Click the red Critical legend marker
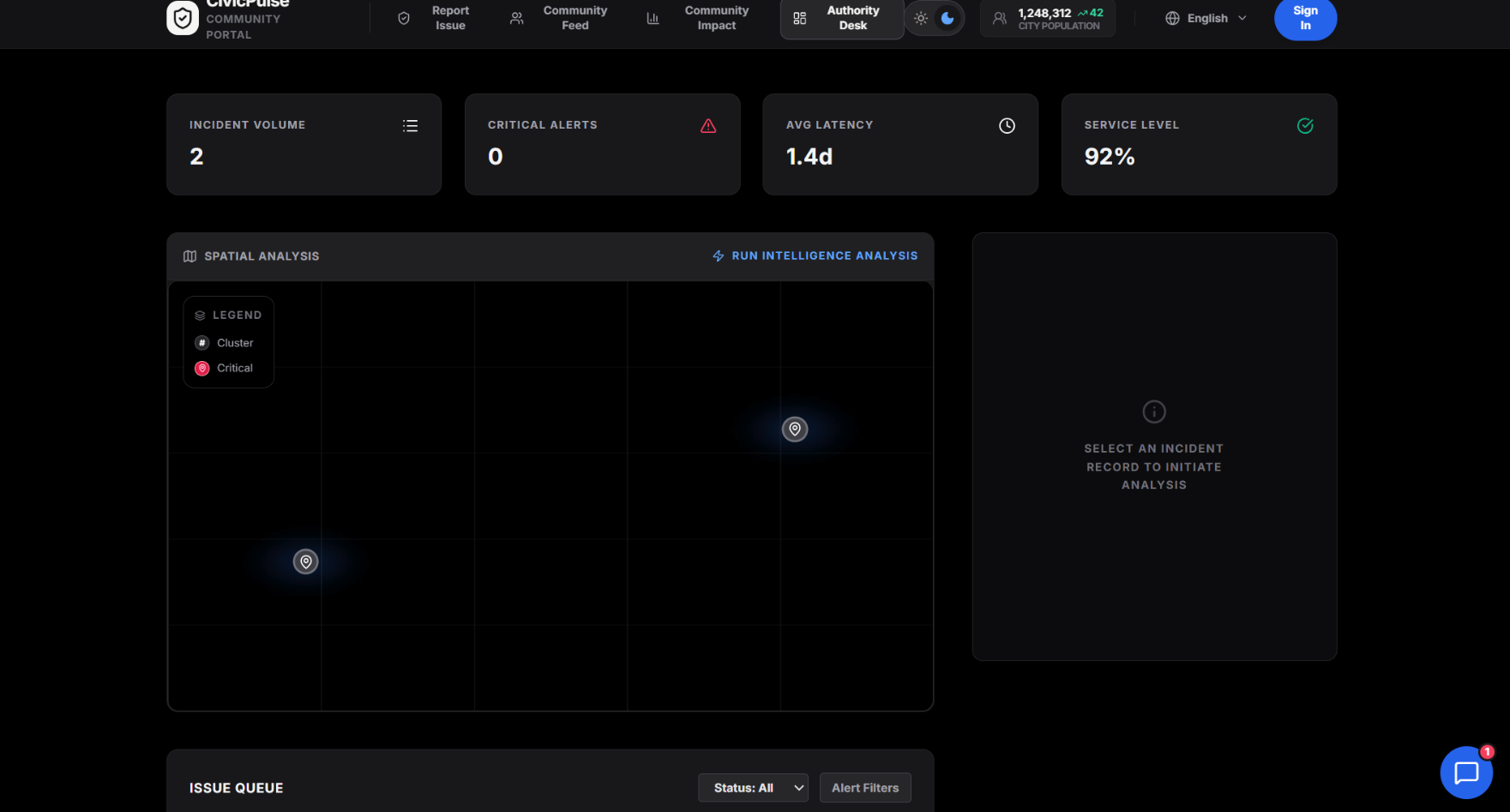Image resolution: width=1510 pixels, height=812 pixels. 202,369
